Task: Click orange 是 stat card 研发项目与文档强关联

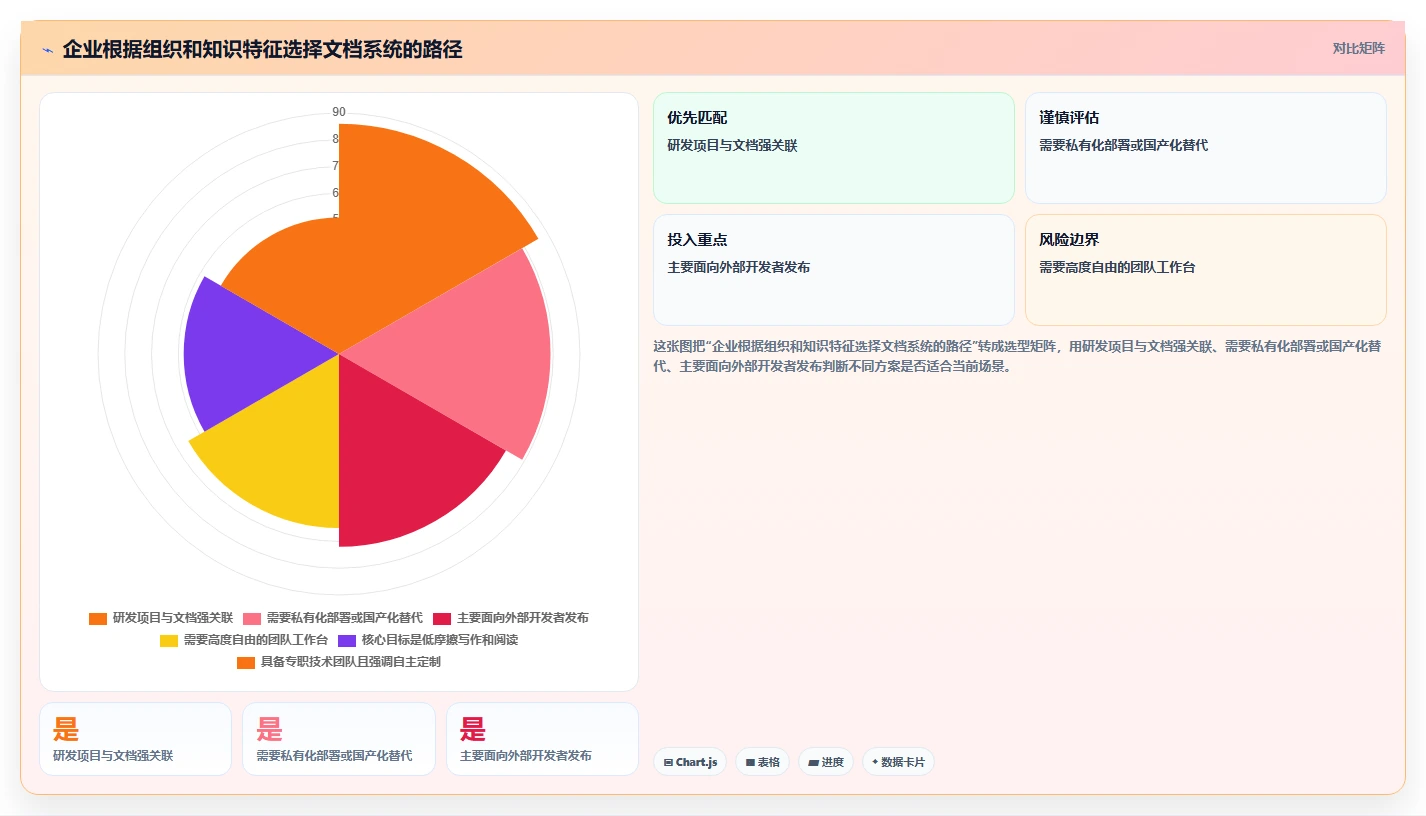Action: pos(135,739)
